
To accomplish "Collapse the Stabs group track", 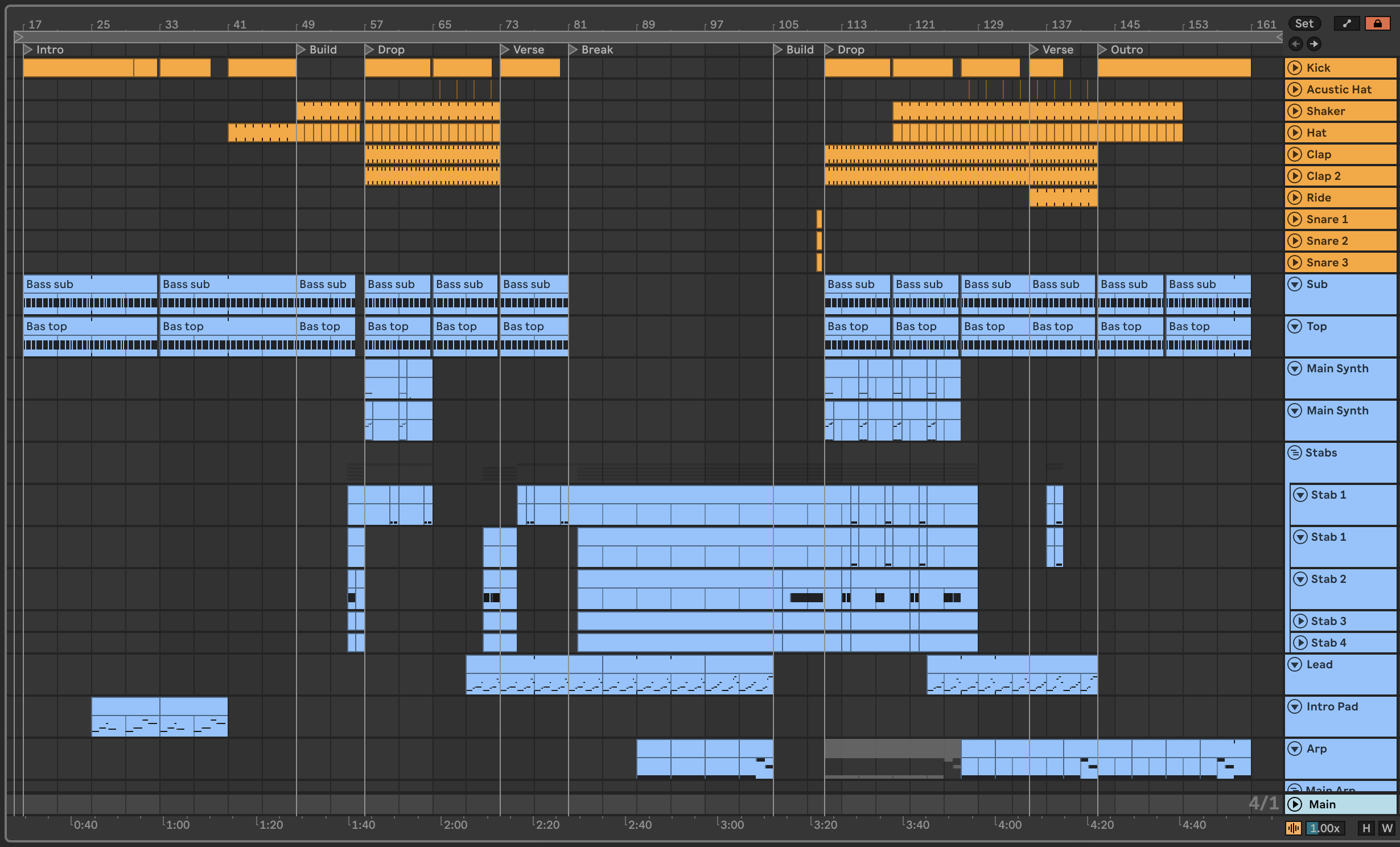I will 1295,453.
